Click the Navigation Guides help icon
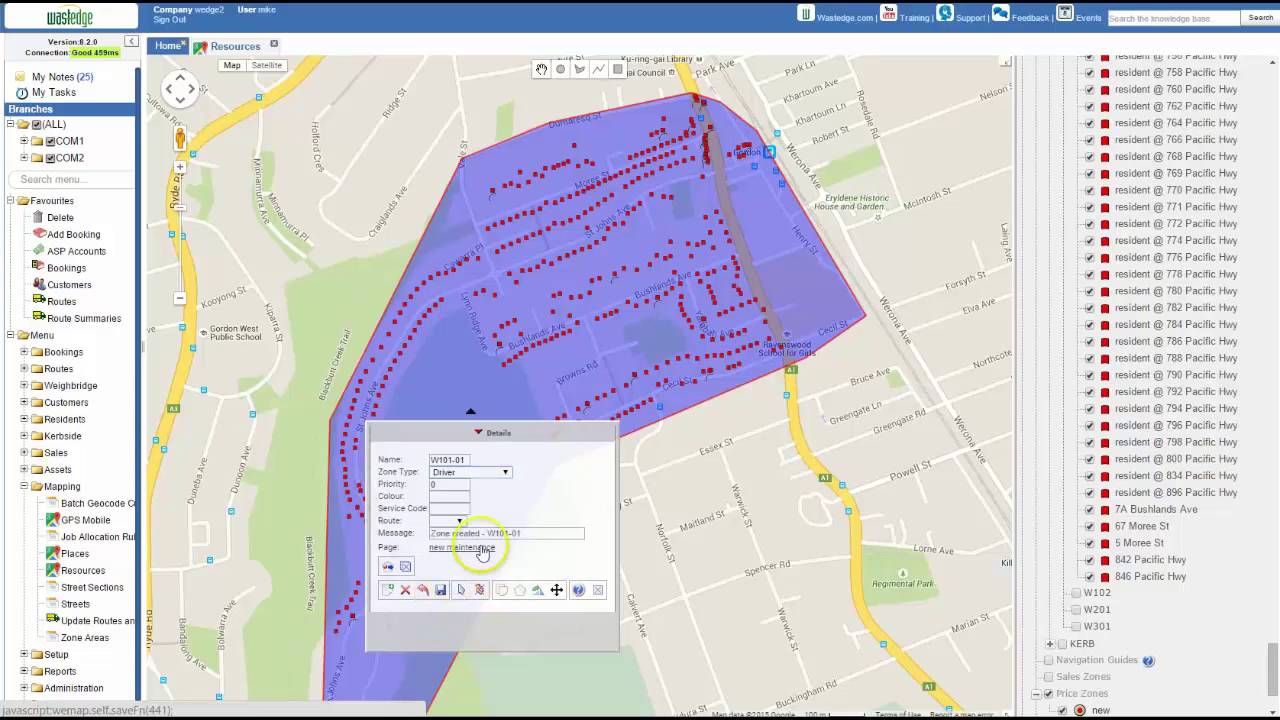1280x720 pixels. (1148, 660)
